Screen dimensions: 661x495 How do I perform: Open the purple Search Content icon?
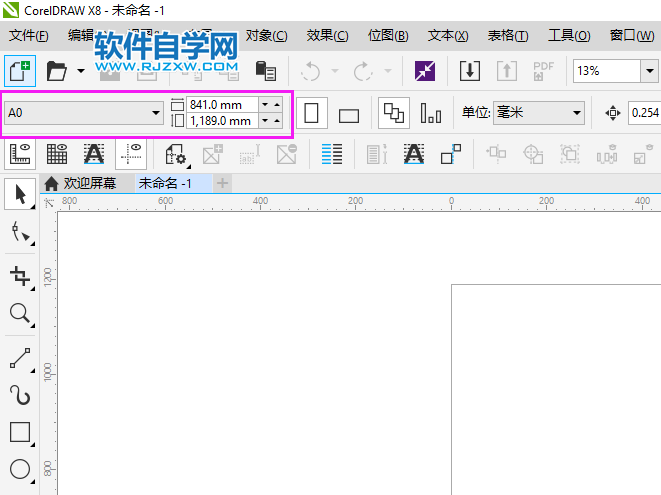click(425, 71)
